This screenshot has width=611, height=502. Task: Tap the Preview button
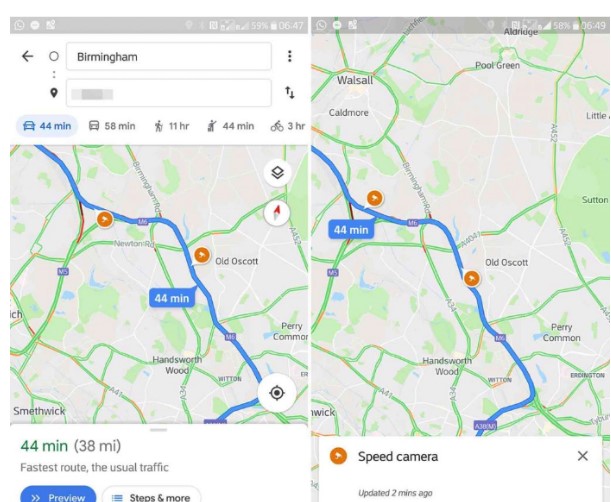point(57,496)
